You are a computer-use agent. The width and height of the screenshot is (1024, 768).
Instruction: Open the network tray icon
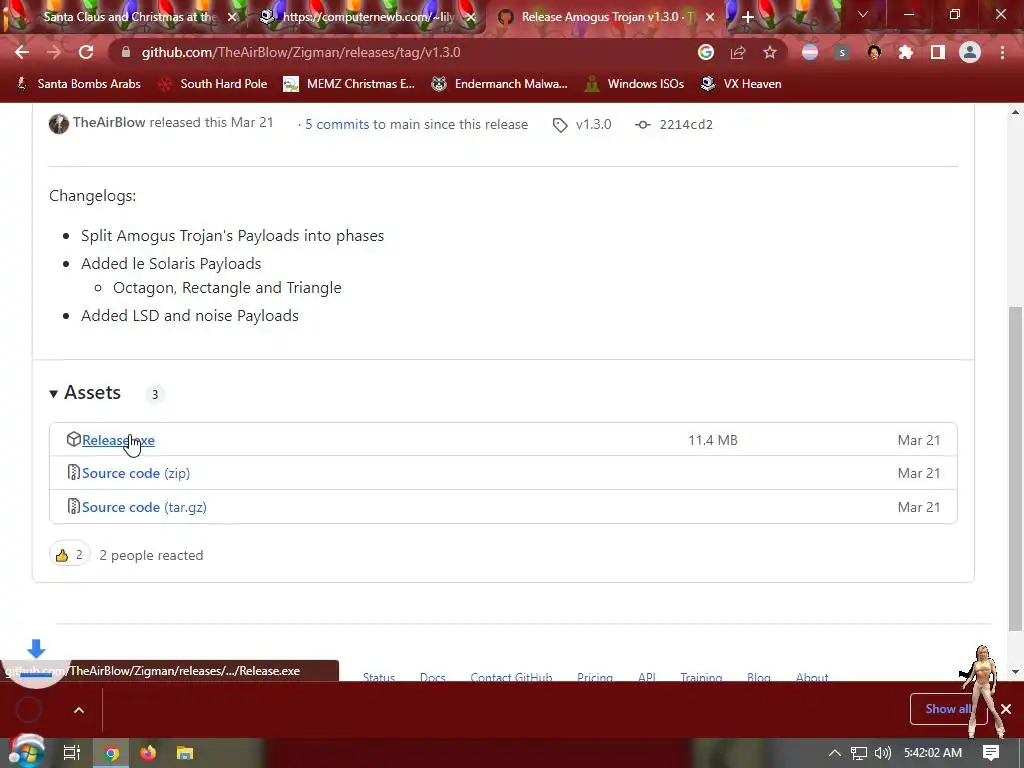pyautogui.click(x=859, y=753)
